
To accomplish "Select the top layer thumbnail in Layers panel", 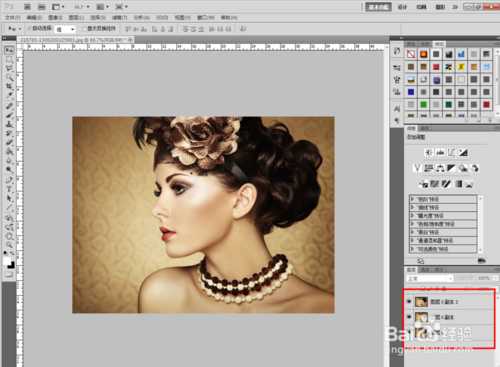I will (421, 302).
